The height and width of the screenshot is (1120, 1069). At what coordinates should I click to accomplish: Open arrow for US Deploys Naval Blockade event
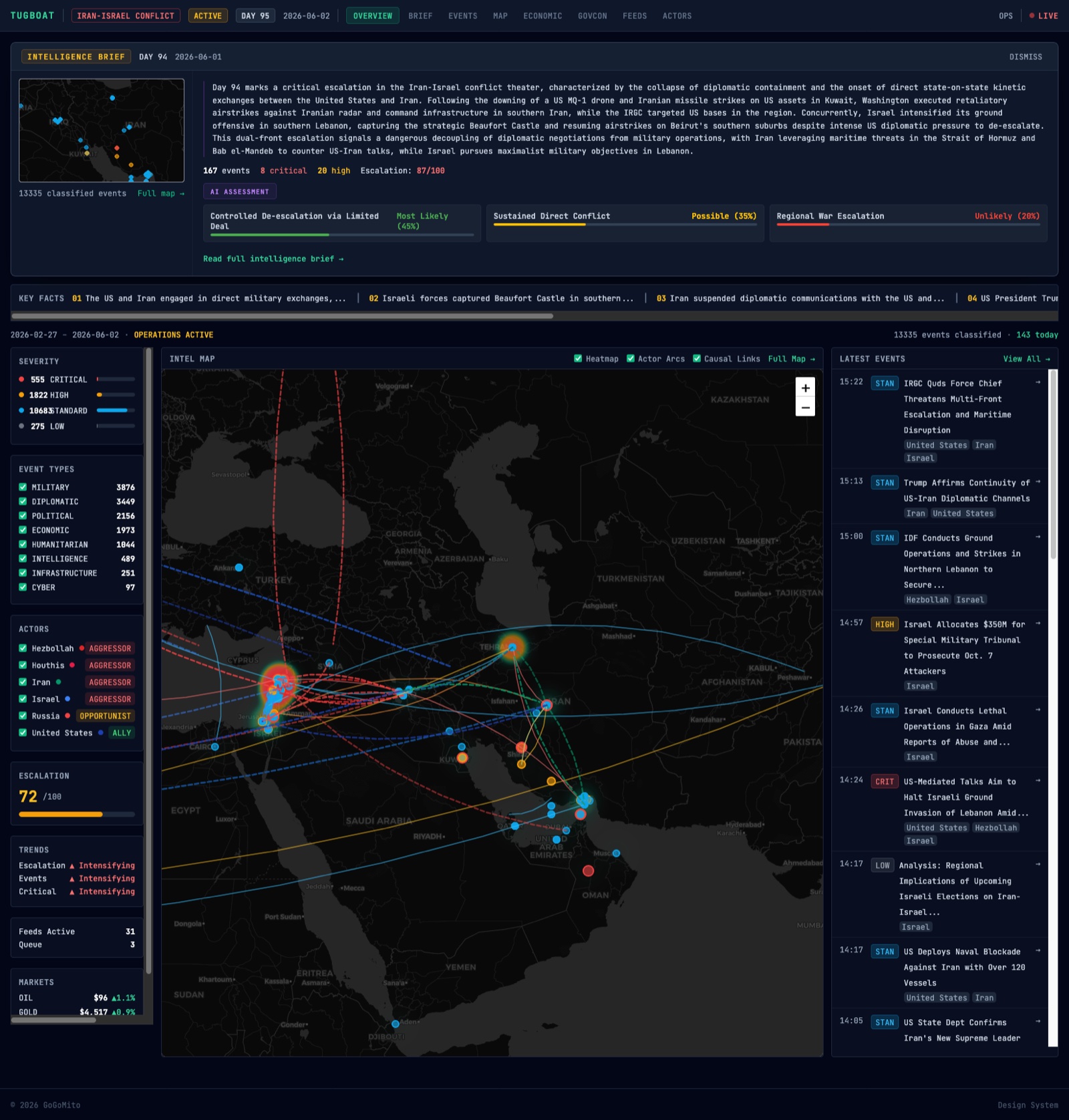click(1038, 951)
